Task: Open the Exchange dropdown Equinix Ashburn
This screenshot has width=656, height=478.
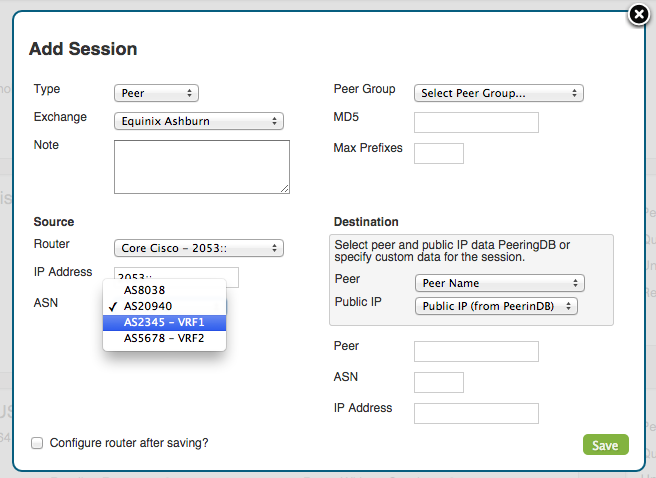Action: (199, 121)
